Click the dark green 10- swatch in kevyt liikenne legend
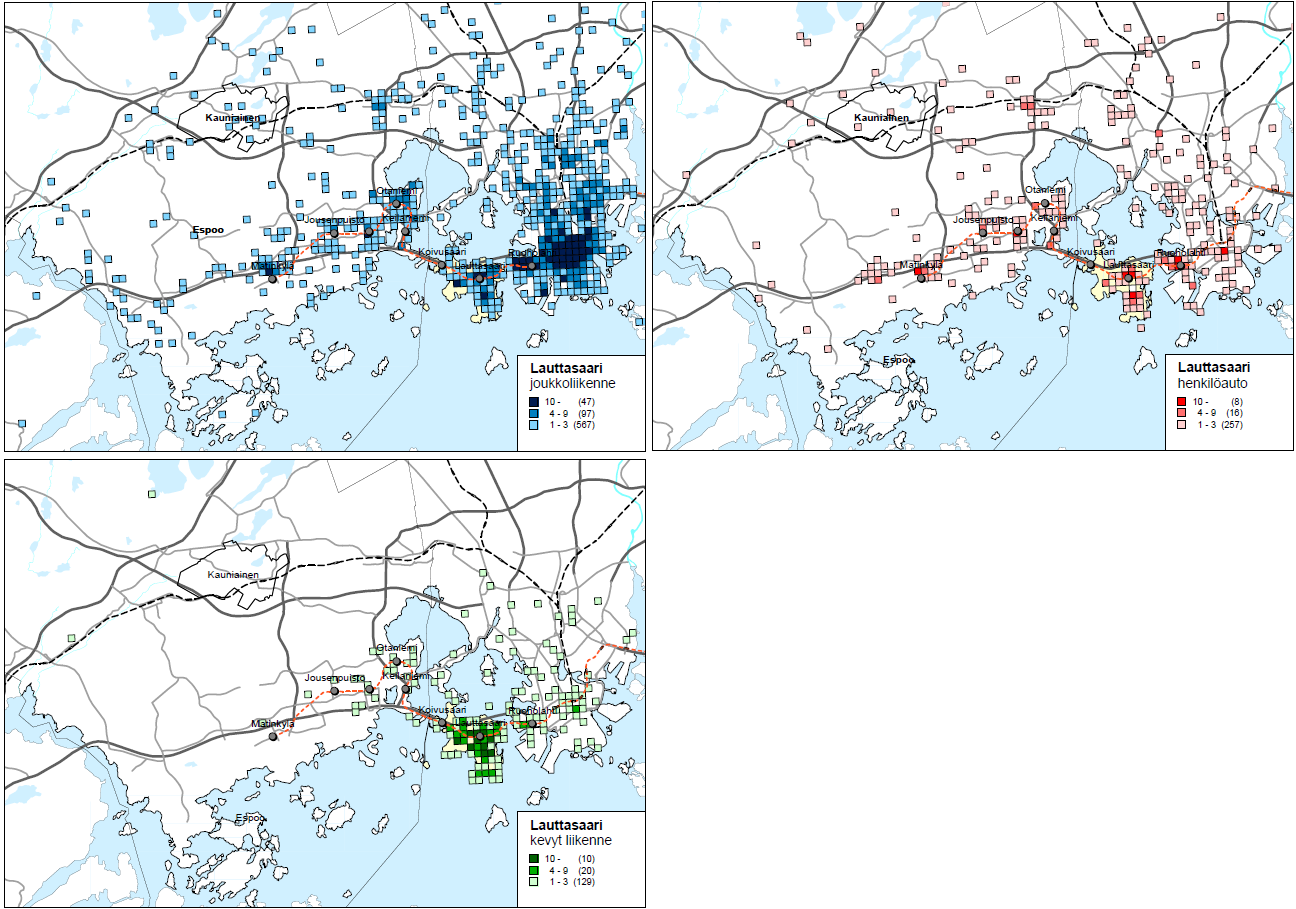The height and width of the screenshot is (909, 1296). click(534, 858)
